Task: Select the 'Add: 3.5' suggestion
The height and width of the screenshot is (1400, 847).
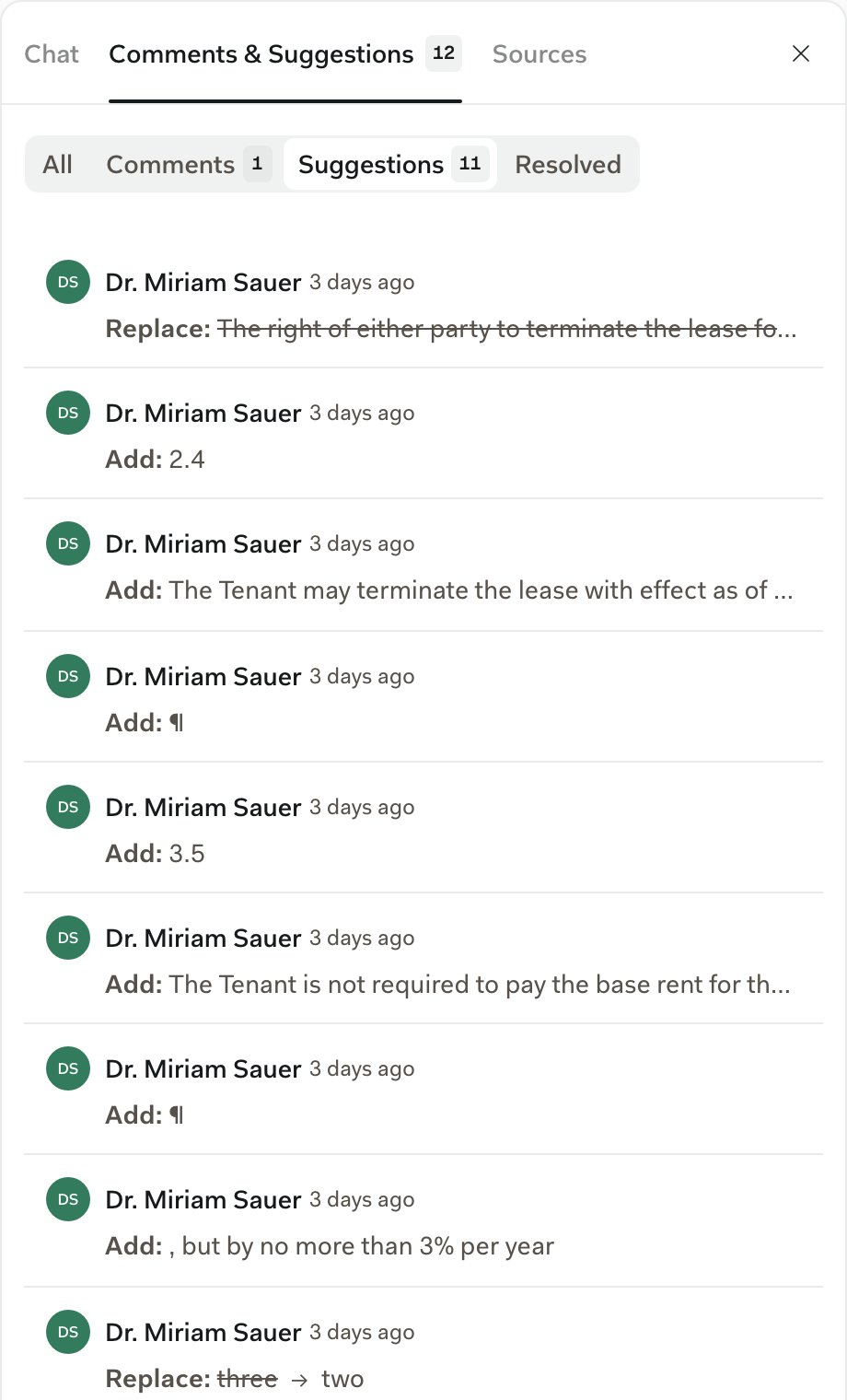Action: 423,828
